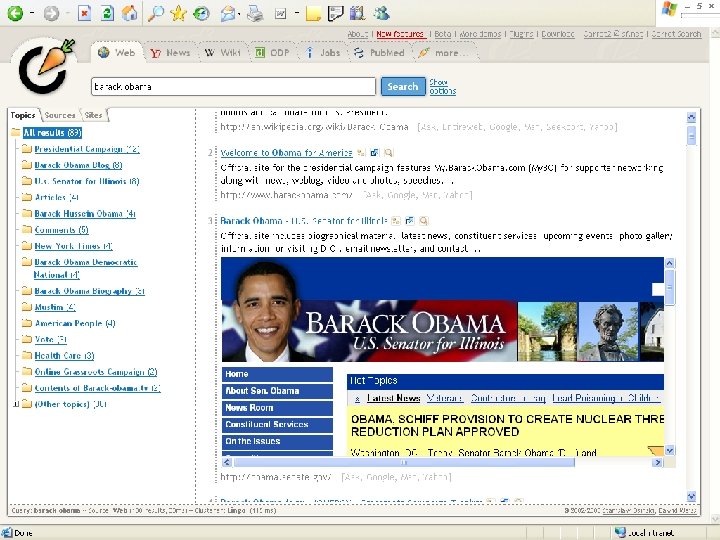Open Welcome to Obama result in new window icon
Screen dimensions: 720x540
375,153
